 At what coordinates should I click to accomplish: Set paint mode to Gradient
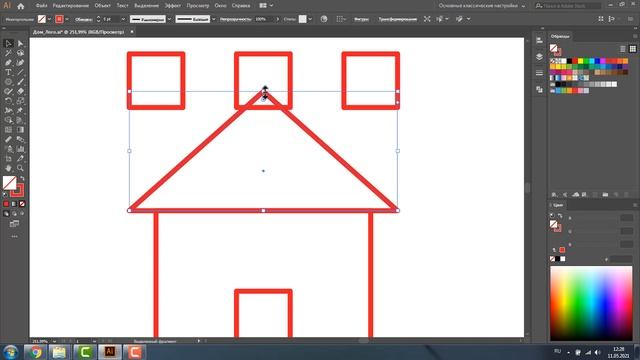[x=14, y=204]
